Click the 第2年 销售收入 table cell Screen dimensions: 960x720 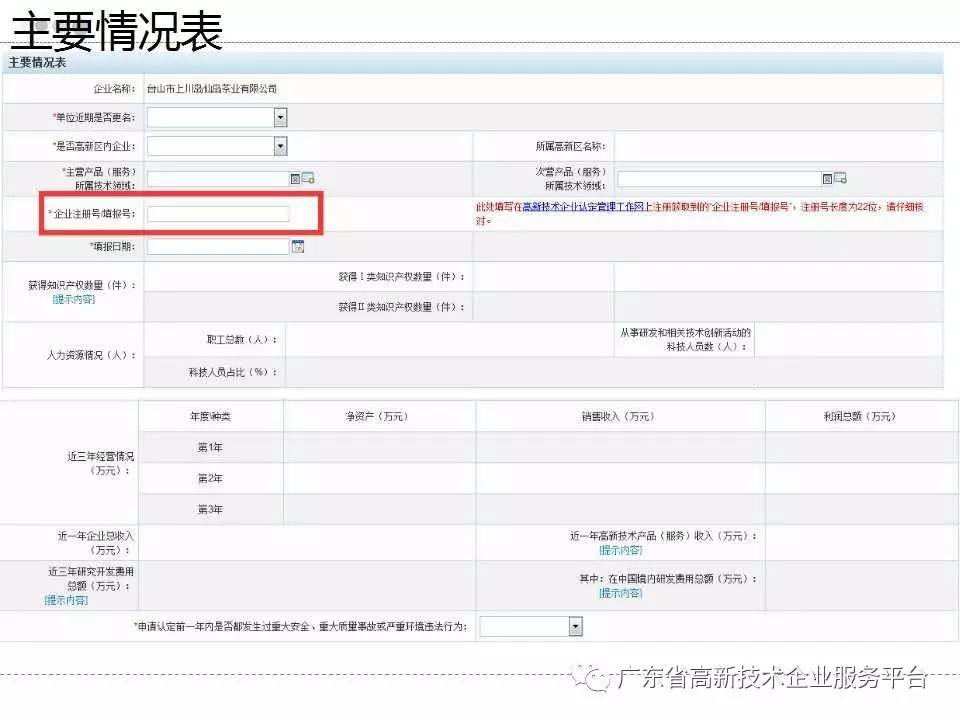click(x=620, y=478)
